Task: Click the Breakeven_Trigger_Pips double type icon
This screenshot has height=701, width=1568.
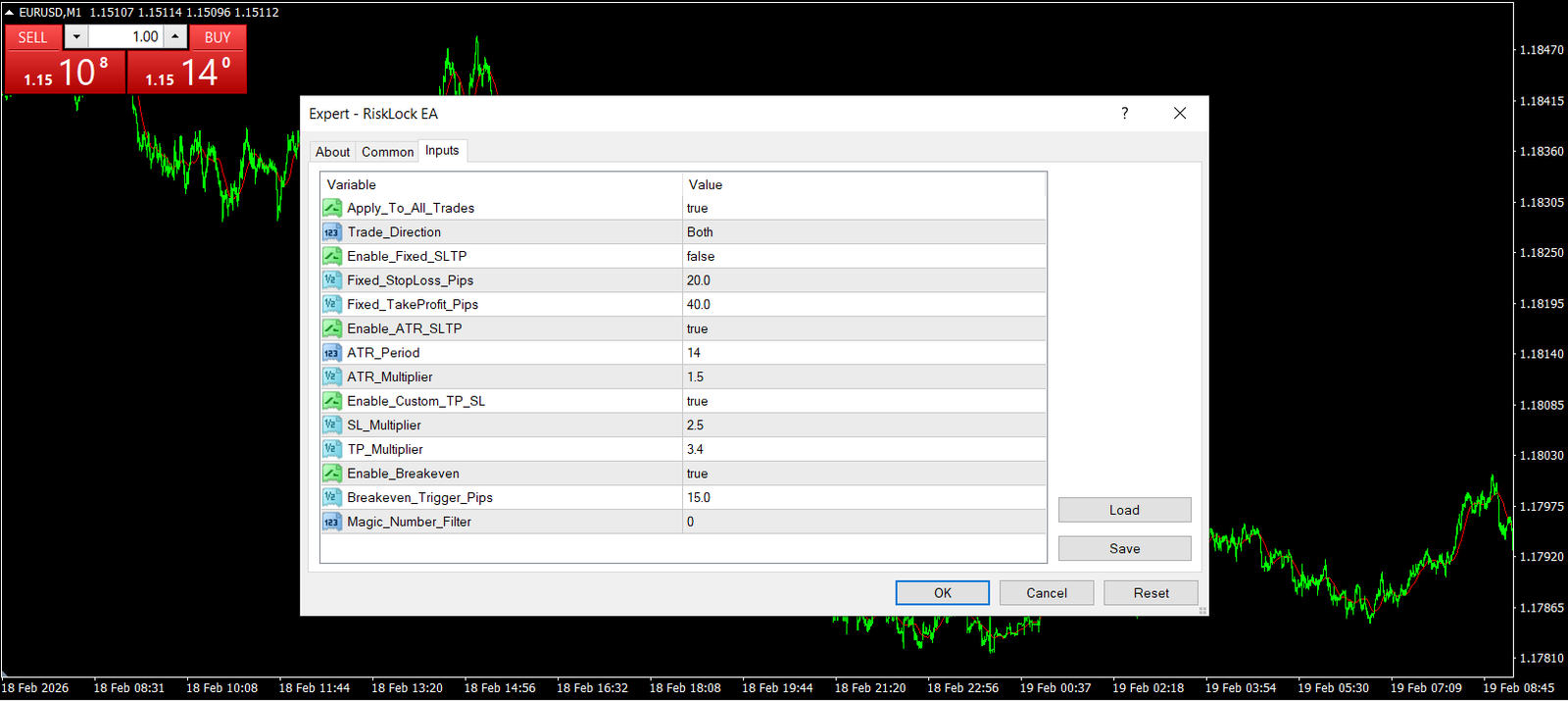Action: coord(332,497)
